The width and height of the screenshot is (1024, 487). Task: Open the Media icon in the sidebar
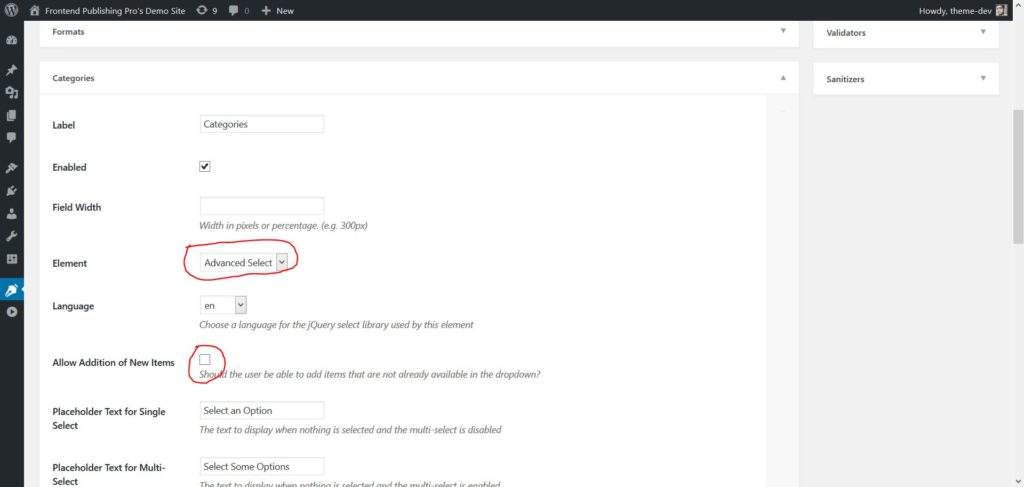tap(11, 93)
